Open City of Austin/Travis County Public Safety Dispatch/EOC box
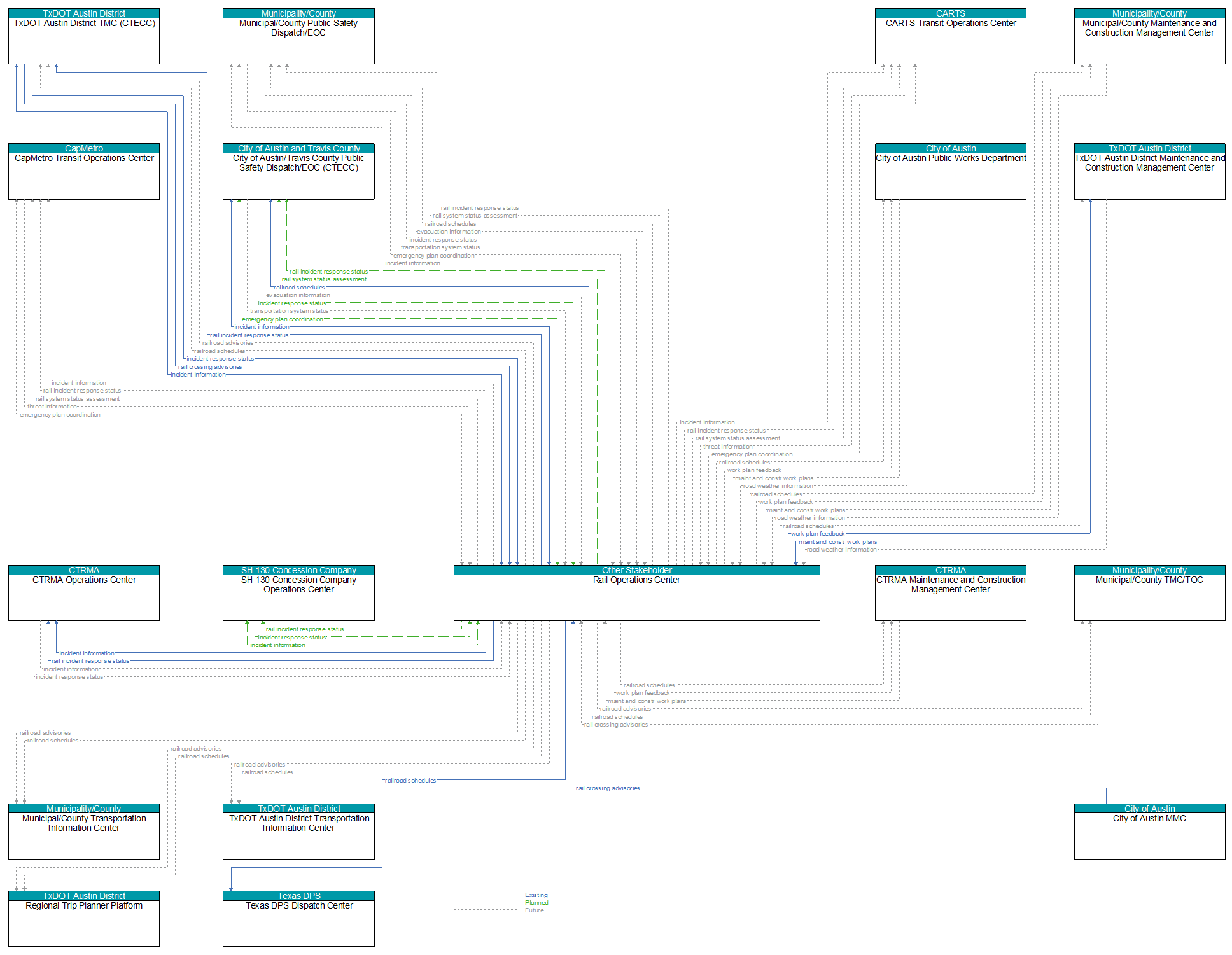The height and width of the screenshot is (955, 1232). pos(298,171)
